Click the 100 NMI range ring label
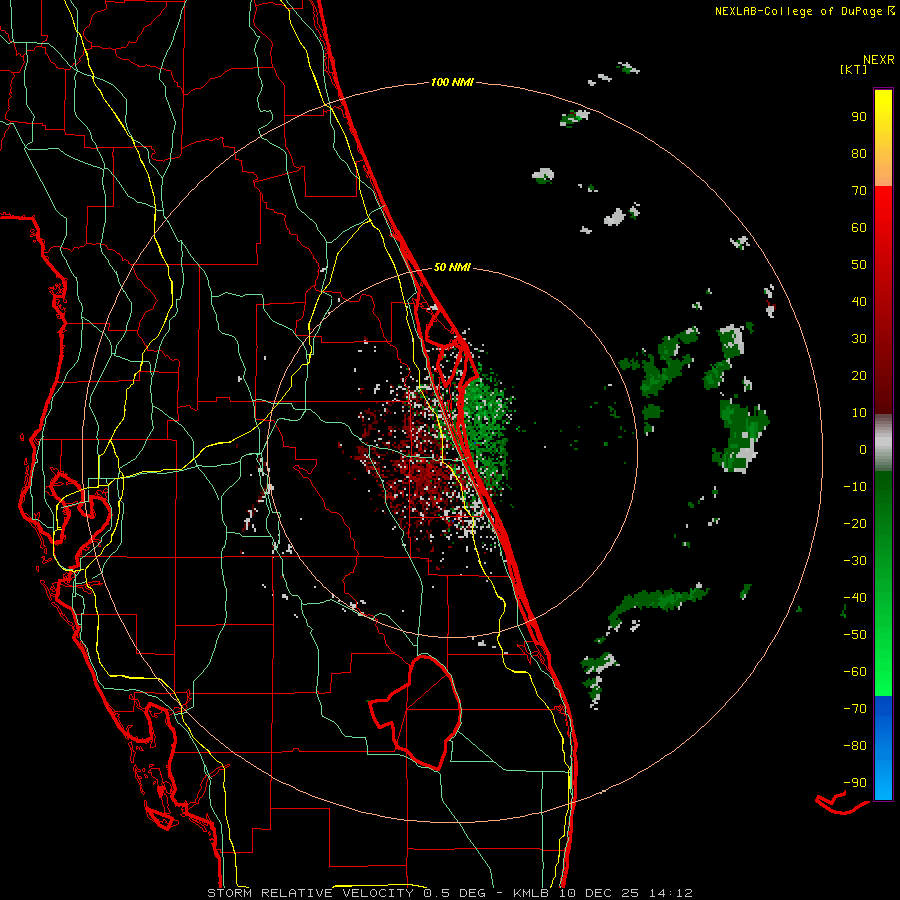 (x=452, y=83)
